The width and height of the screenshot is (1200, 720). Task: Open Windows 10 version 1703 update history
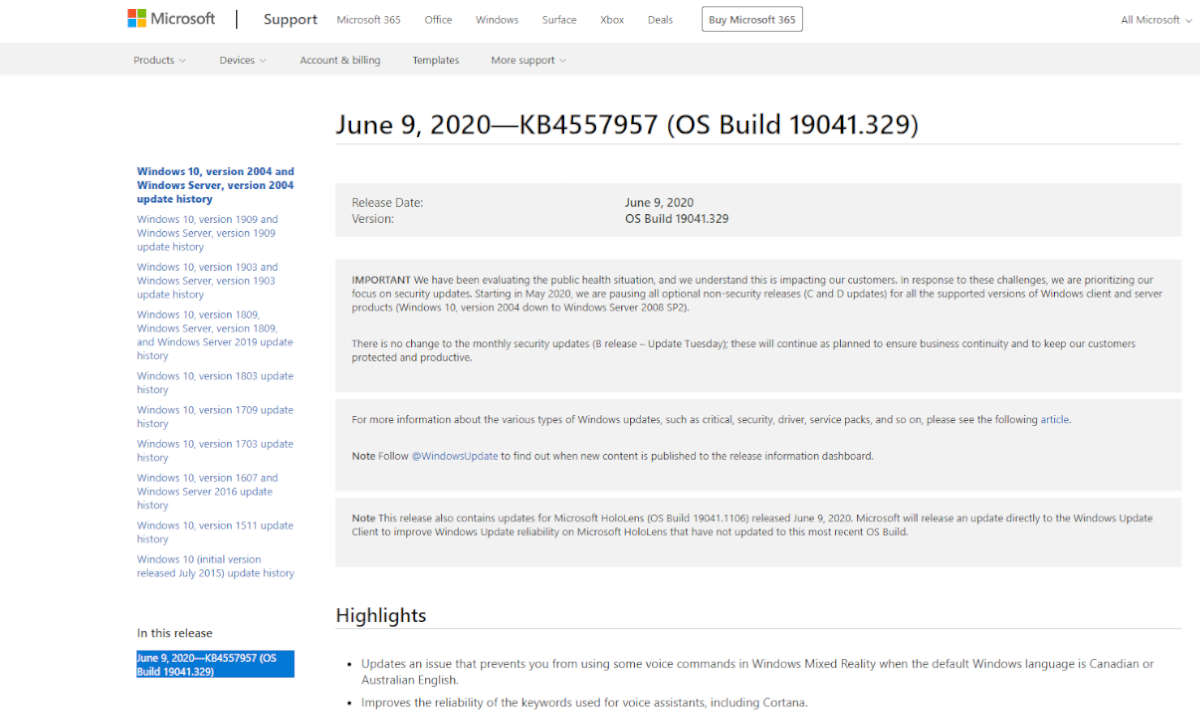215,451
